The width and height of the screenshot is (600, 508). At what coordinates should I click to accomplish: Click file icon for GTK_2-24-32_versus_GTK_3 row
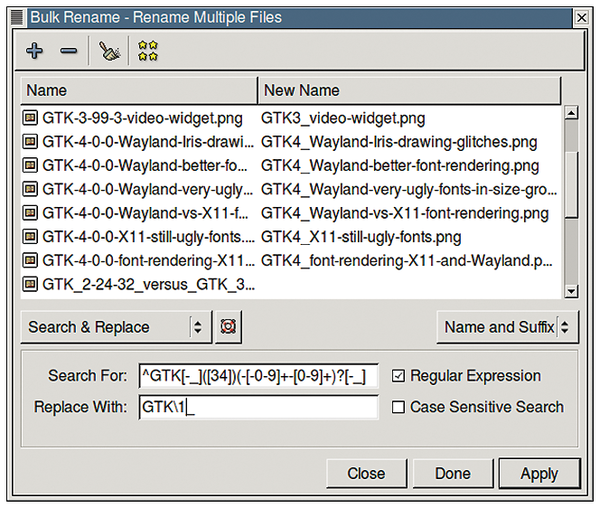click(30, 284)
